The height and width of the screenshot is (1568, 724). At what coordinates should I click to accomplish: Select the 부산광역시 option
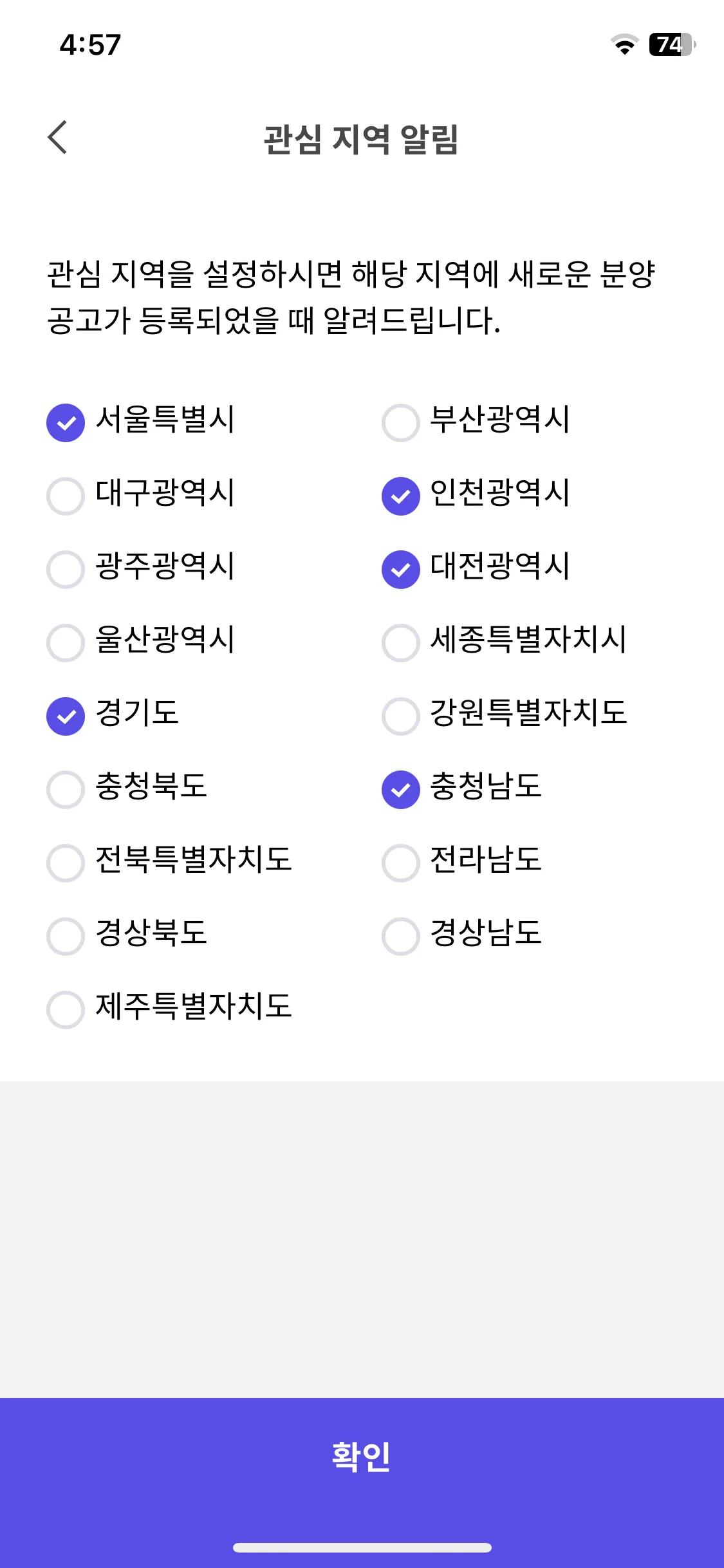pyautogui.click(x=401, y=423)
